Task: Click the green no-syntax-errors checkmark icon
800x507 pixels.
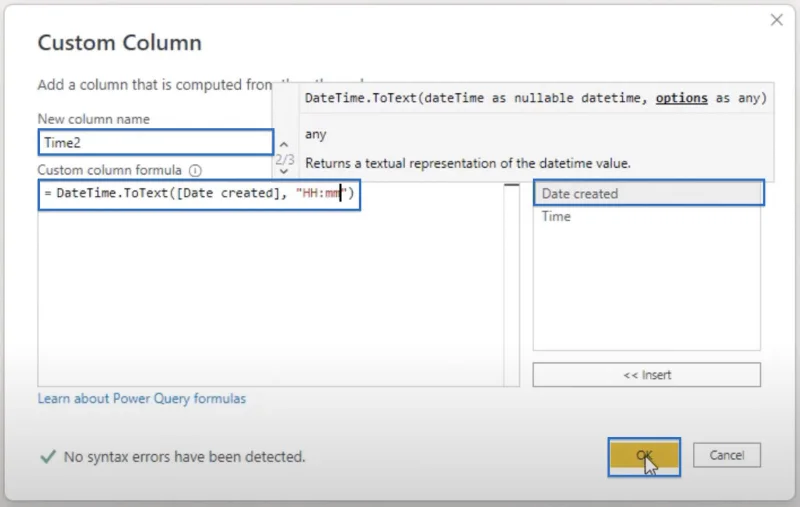Action: click(x=48, y=457)
